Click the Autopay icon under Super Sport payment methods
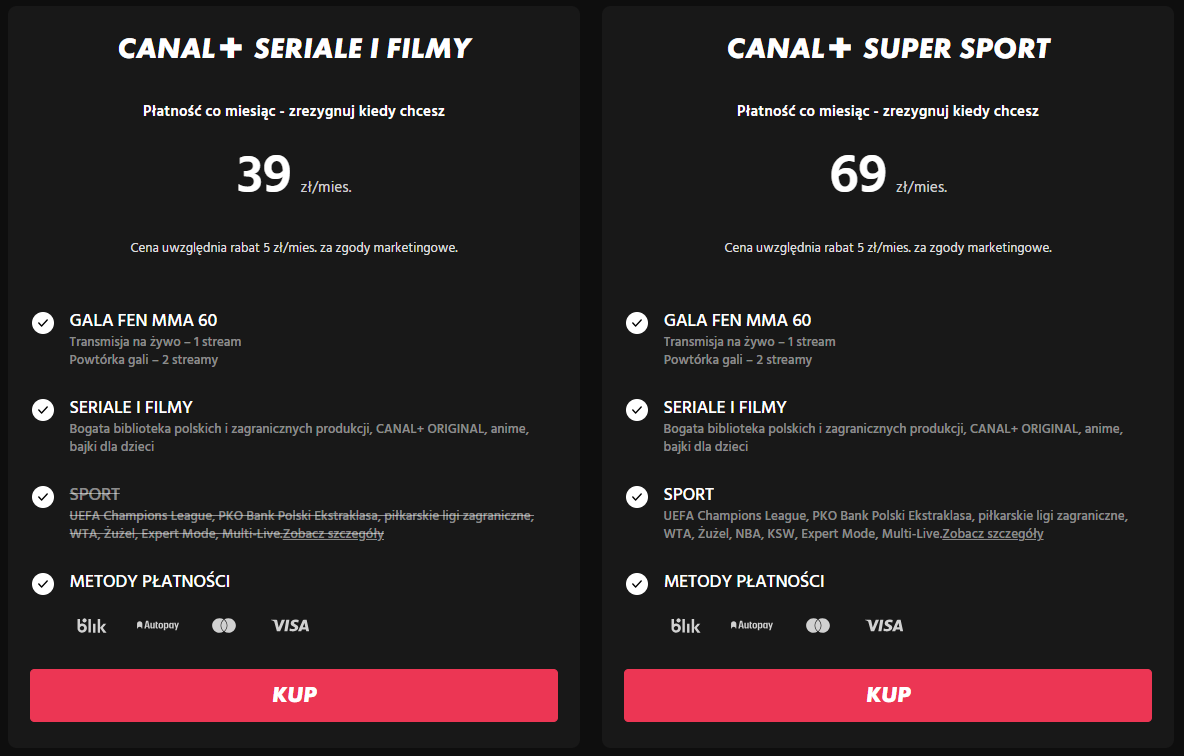Image resolution: width=1184 pixels, height=756 pixels. 751,625
